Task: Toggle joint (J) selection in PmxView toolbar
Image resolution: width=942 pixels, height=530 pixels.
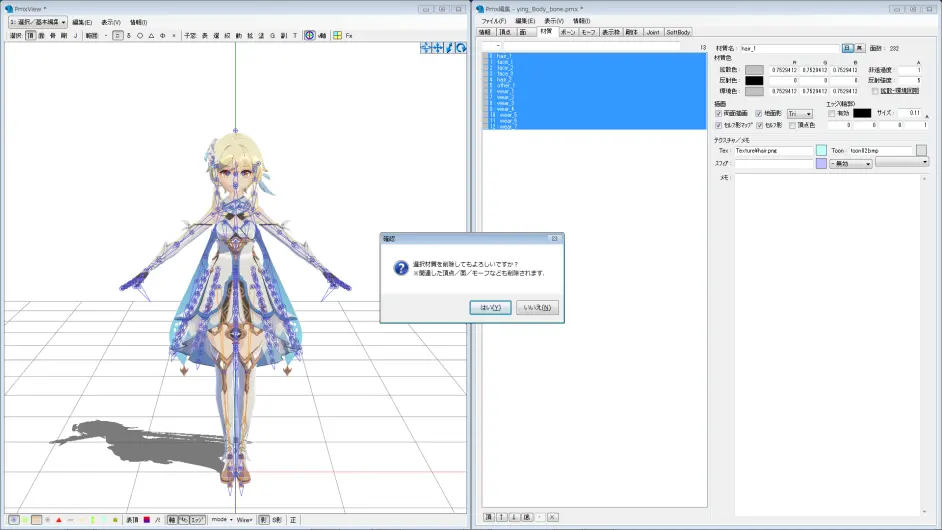Action: pos(76,35)
